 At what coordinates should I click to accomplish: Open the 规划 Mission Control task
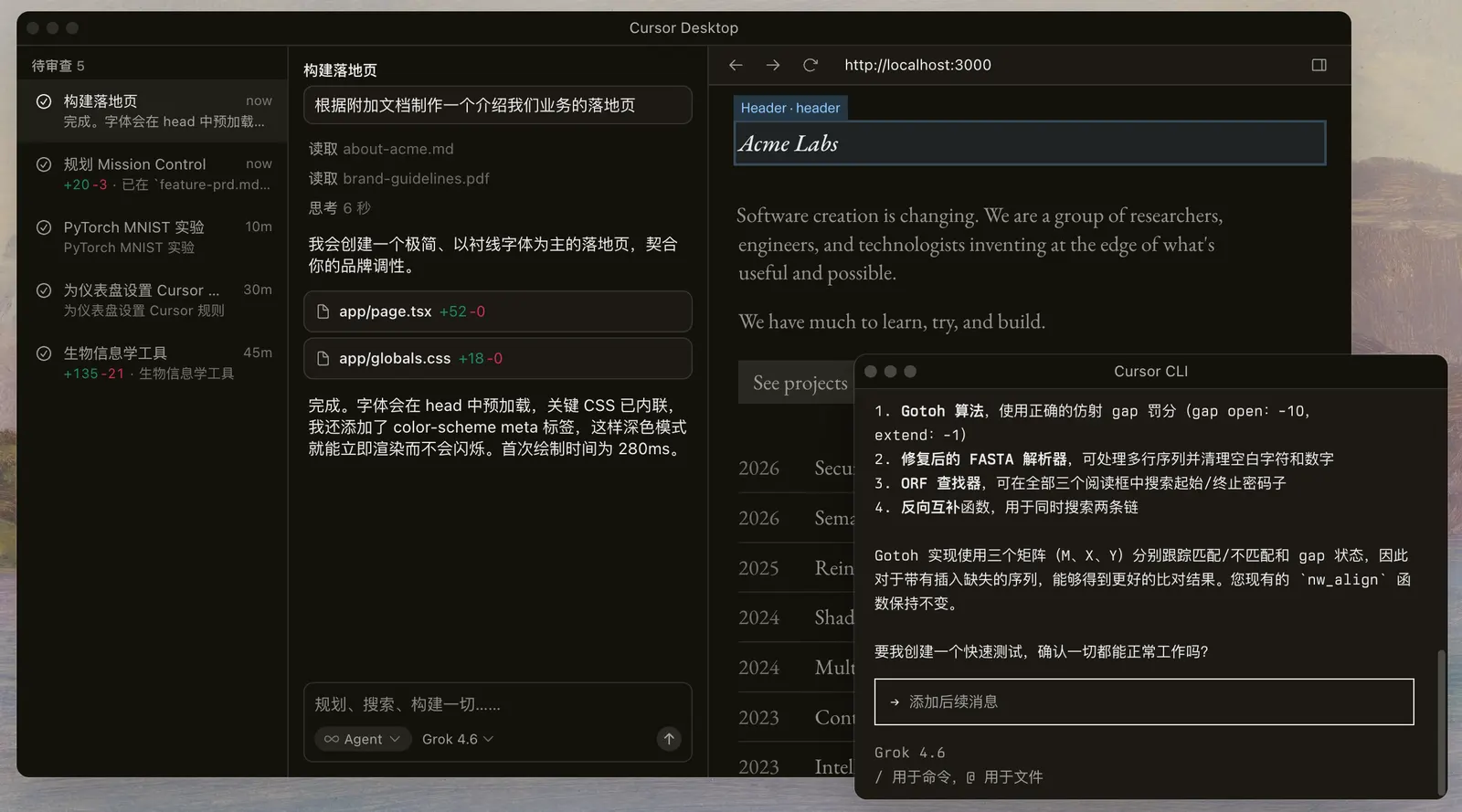153,174
